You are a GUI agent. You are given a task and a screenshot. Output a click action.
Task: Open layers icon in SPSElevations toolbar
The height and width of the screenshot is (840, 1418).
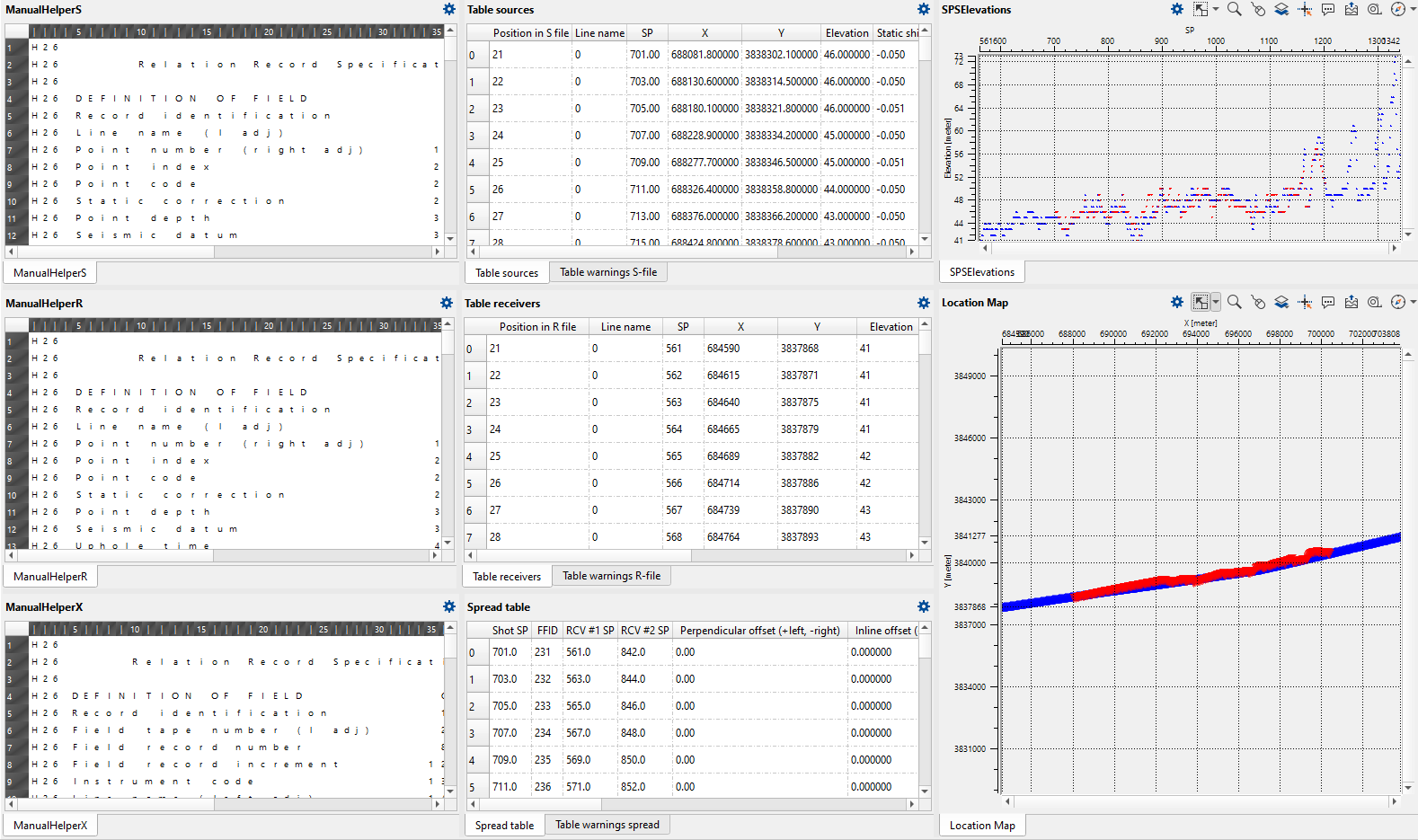(x=1281, y=9)
